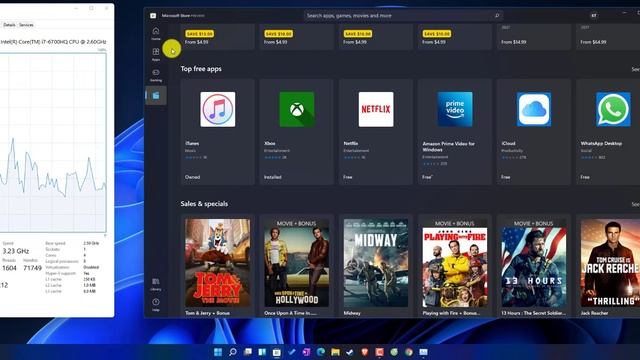Open Playing with Fire movie poster
Screen dimensions: 640x360
tap(455, 263)
